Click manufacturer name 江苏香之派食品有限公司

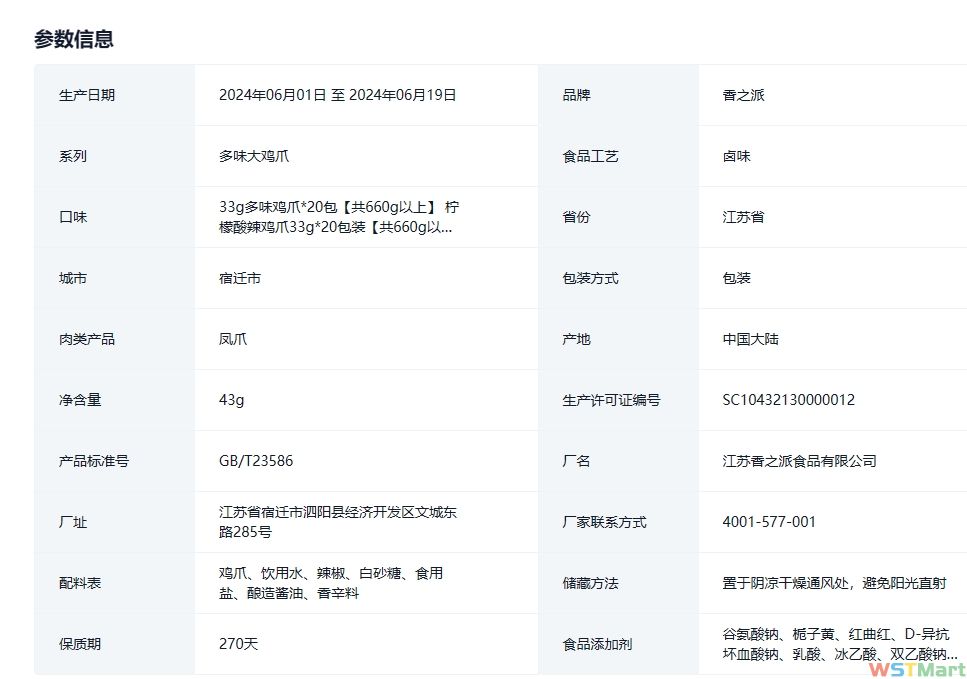point(799,461)
